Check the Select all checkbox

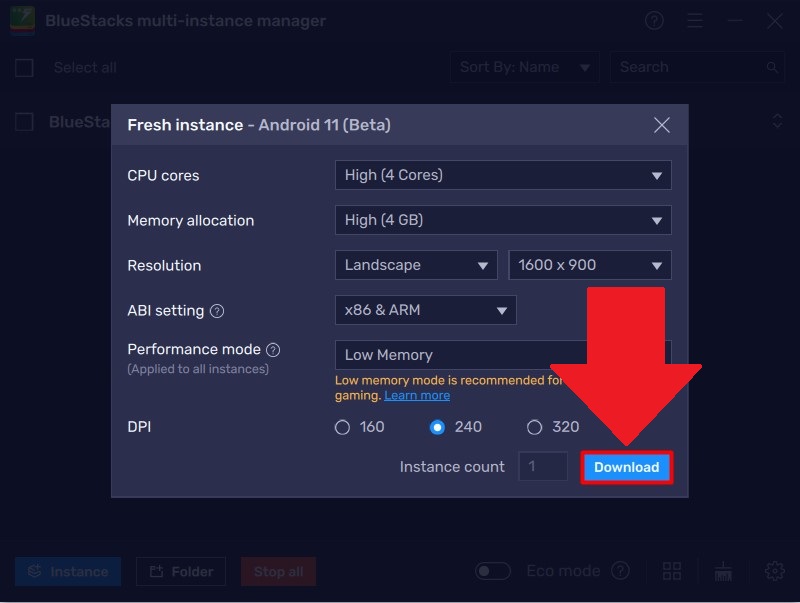click(24, 68)
